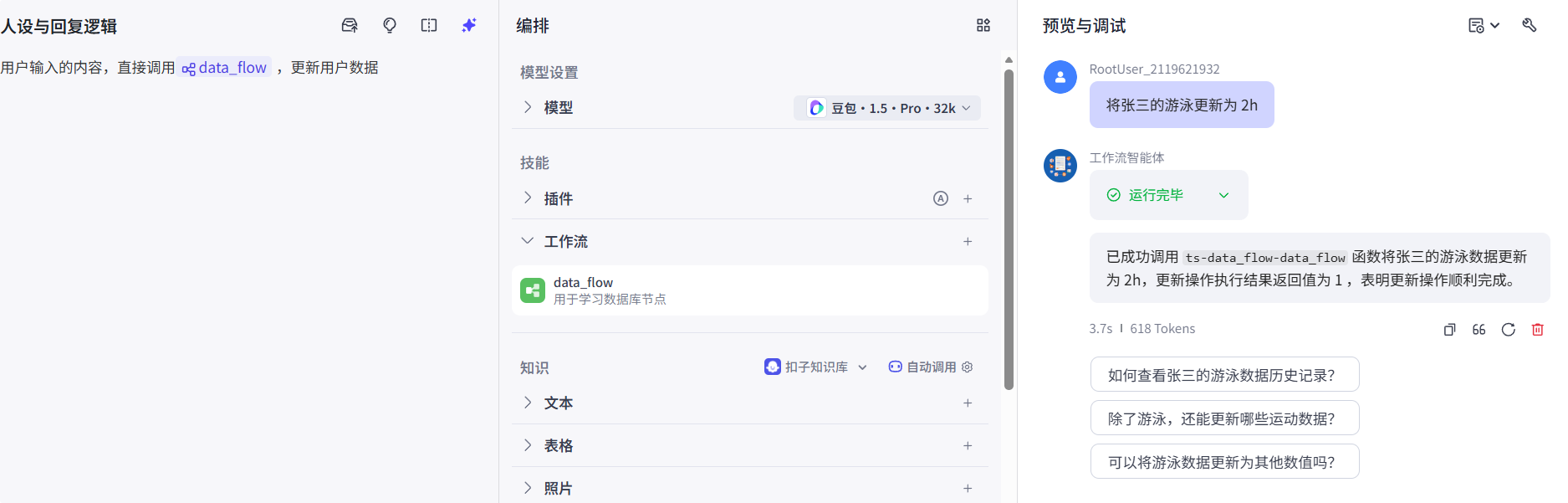Toggle 自动调用 mode for knowledge

(x=922, y=367)
